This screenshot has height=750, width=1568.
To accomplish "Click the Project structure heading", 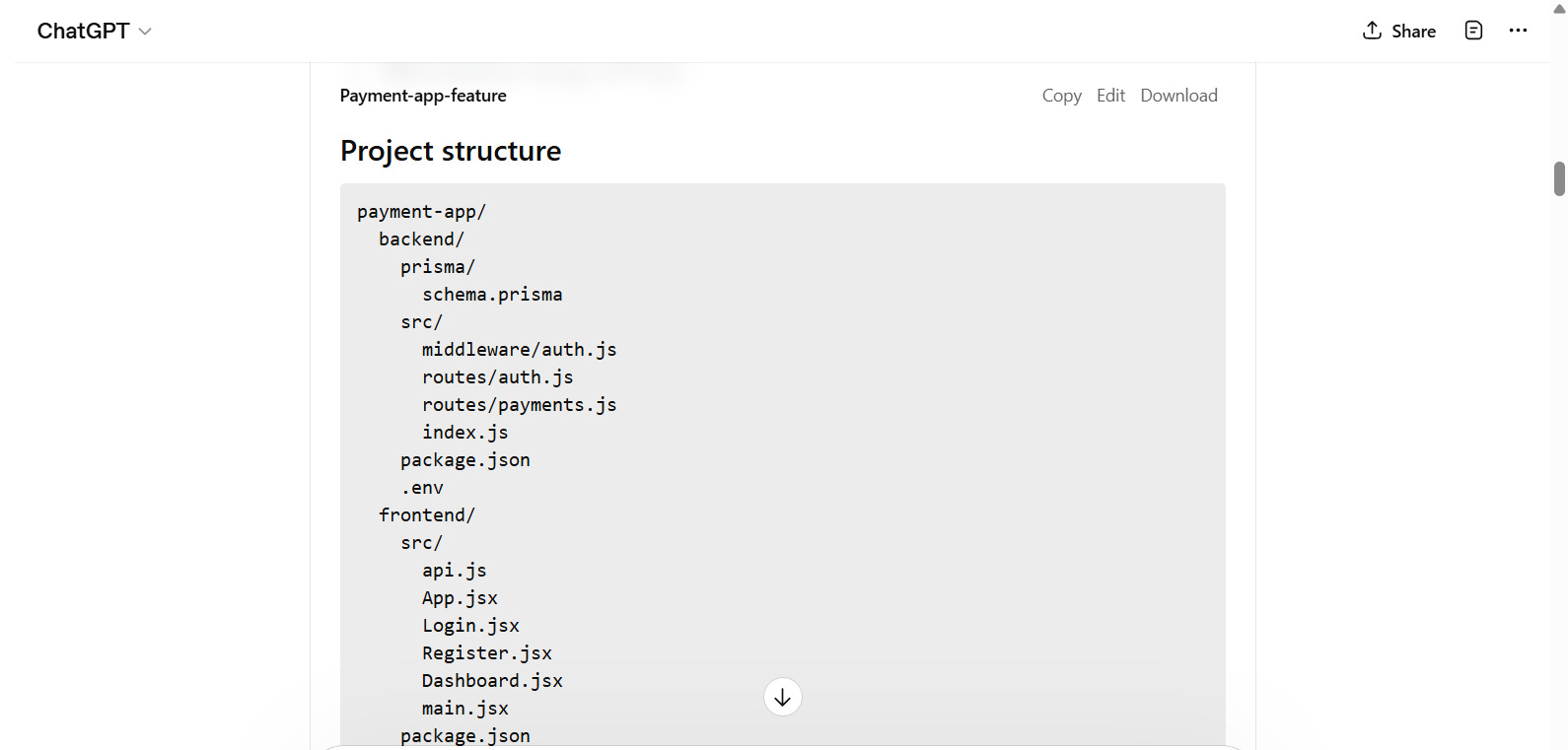I will coord(451,151).
